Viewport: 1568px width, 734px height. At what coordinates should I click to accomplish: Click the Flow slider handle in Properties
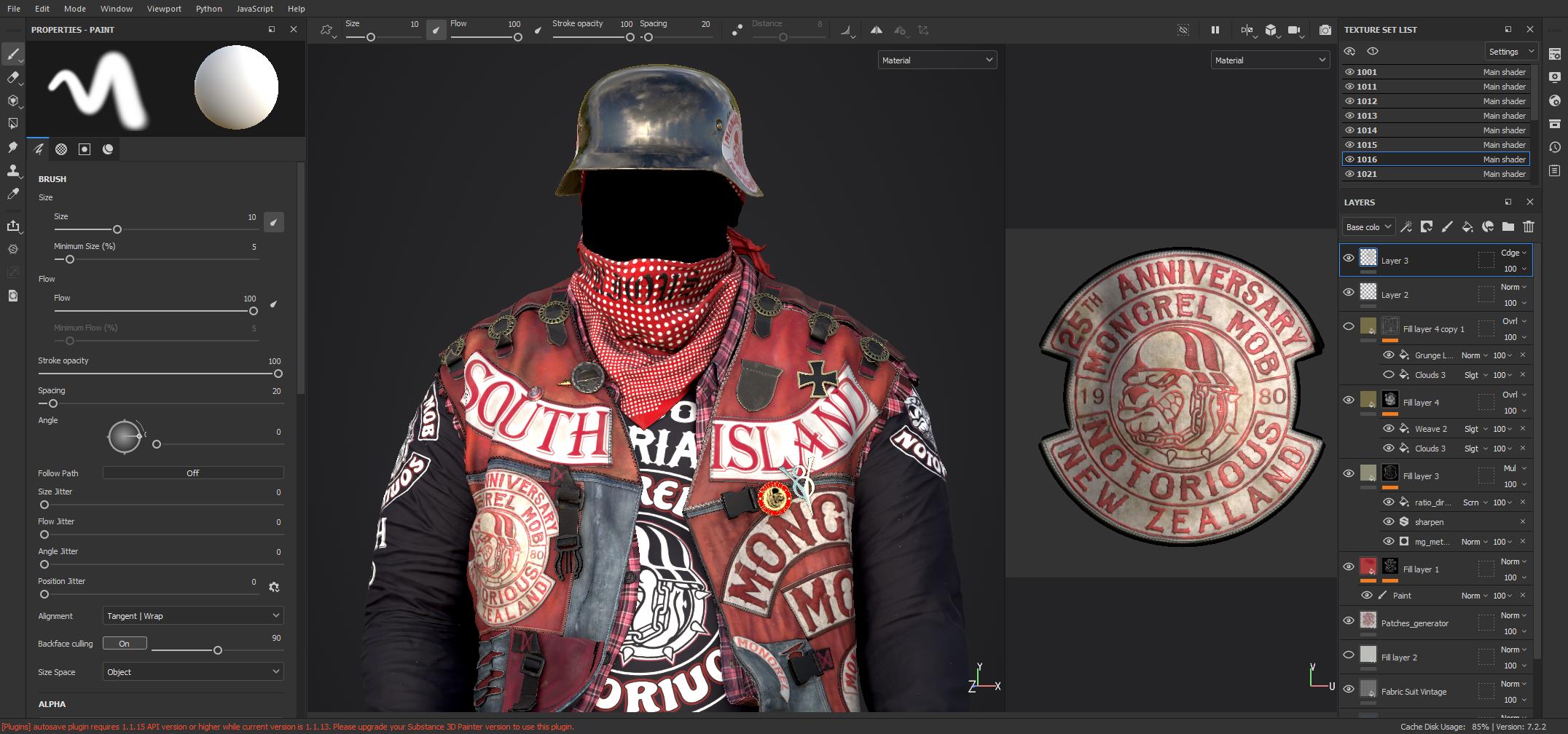[254, 311]
